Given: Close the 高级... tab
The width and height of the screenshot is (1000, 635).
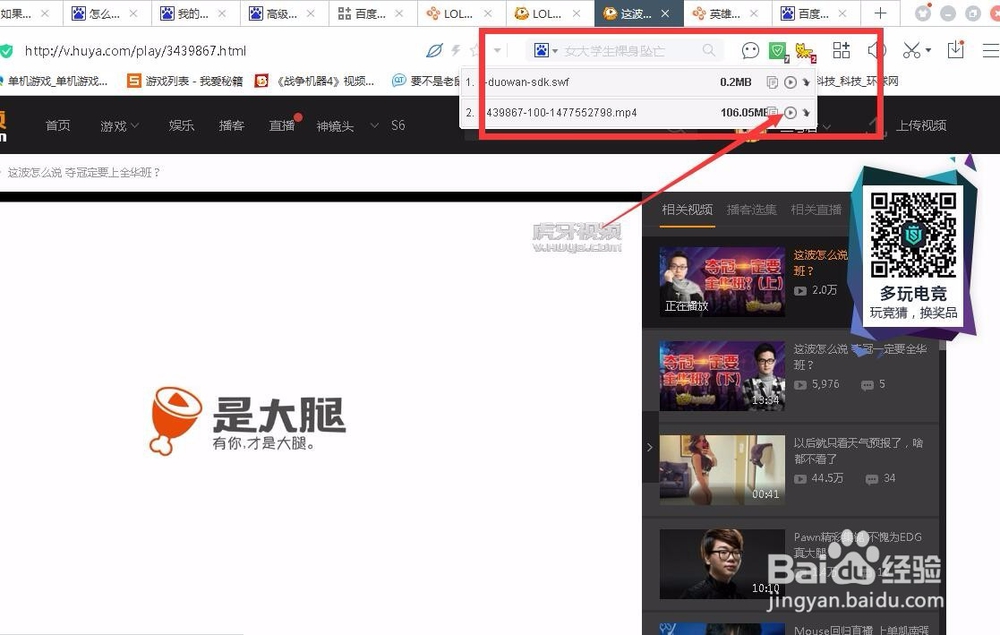Looking at the screenshot, I should click(311, 13).
